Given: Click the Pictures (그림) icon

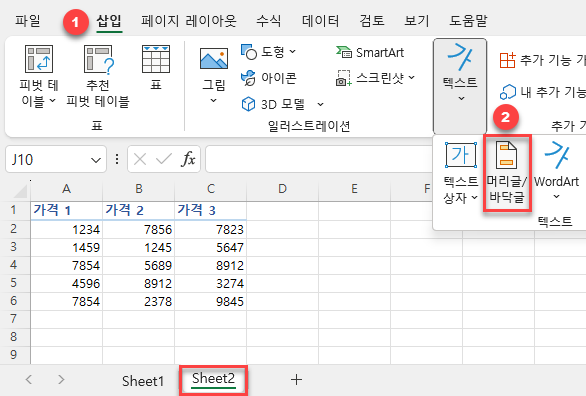Looking at the screenshot, I should coord(213,59).
